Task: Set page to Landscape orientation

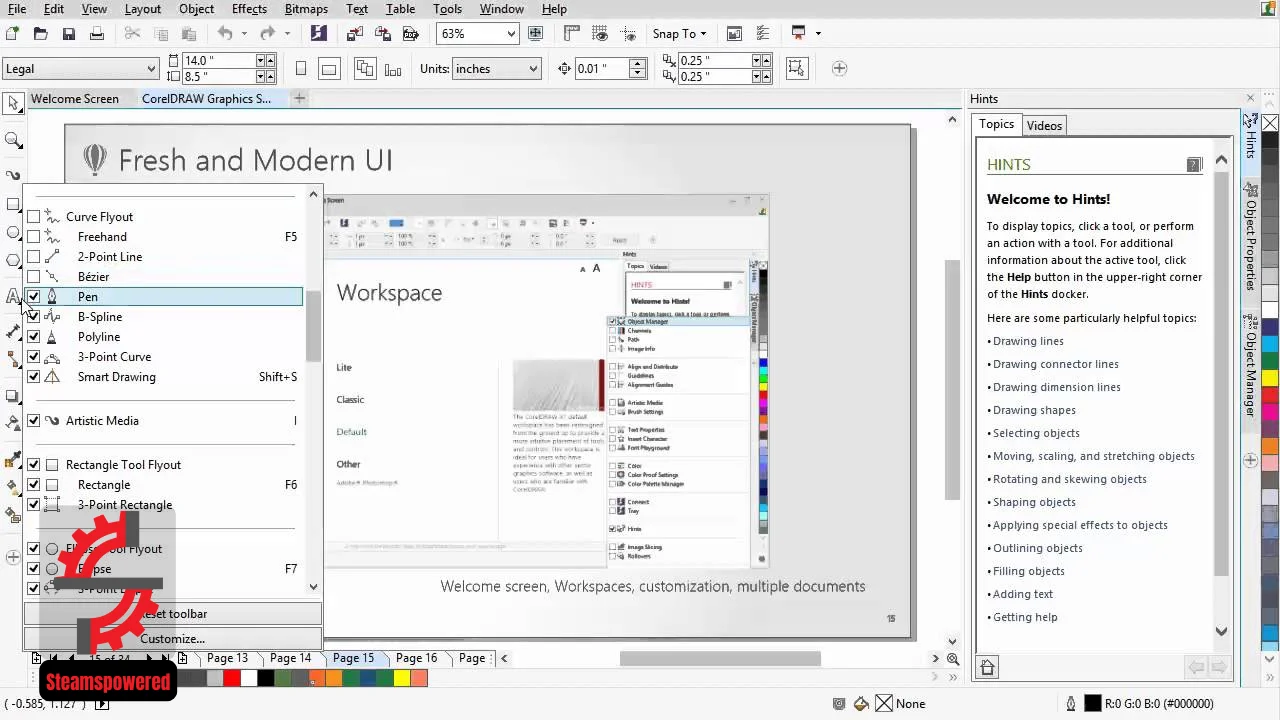Action: pos(329,69)
